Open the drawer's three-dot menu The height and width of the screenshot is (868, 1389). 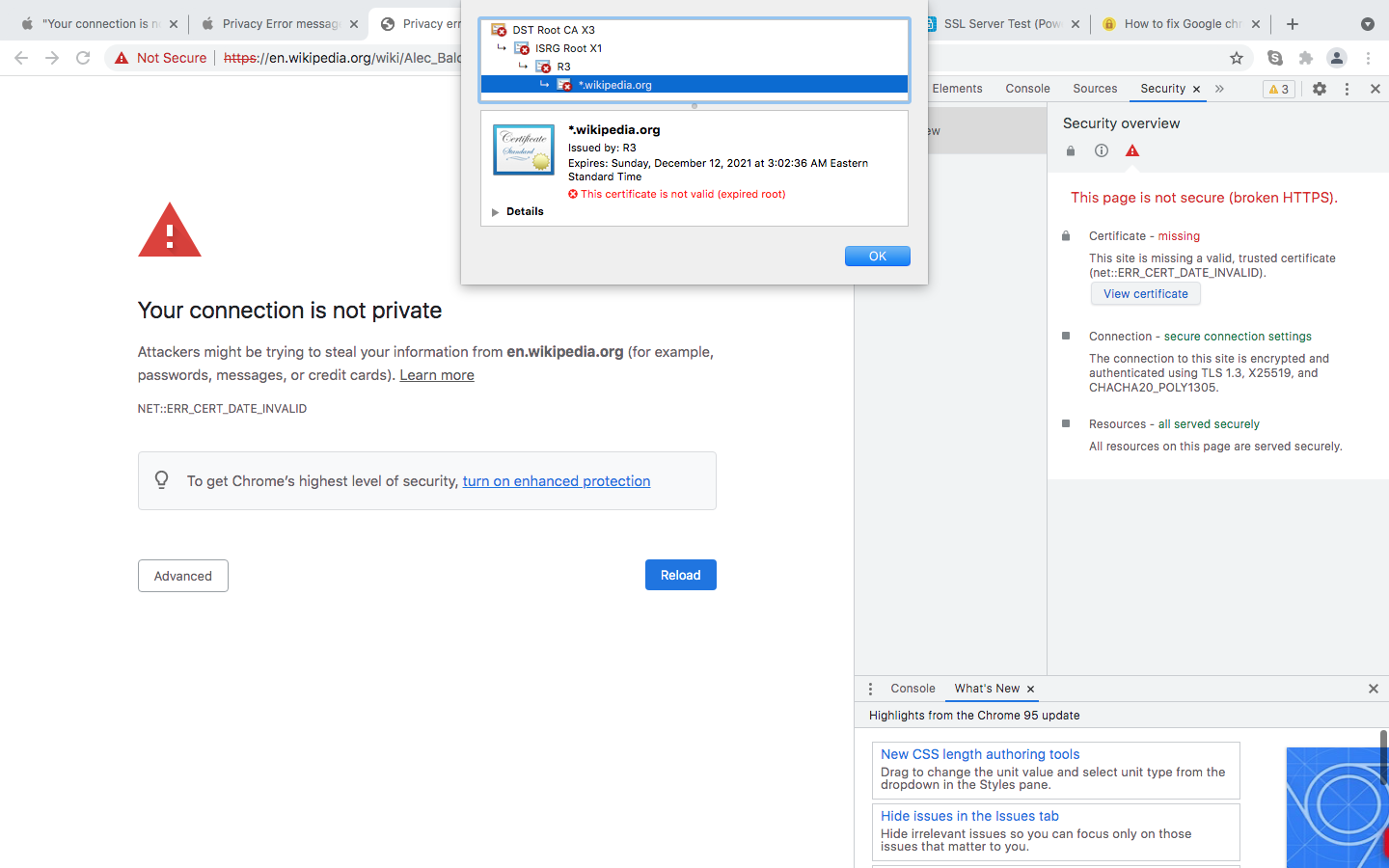pyautogui.click(x=870, y=689)
